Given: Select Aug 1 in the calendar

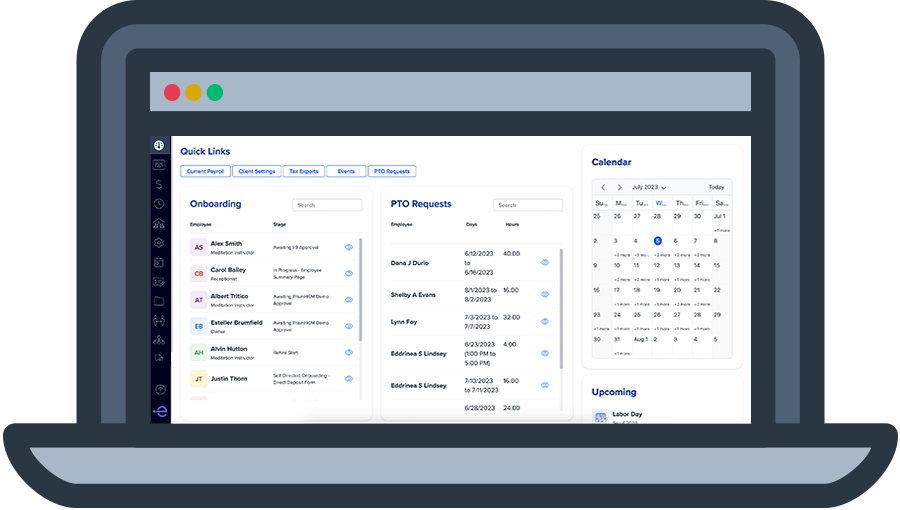Looking at the screenshot, I should pos(641,340).
